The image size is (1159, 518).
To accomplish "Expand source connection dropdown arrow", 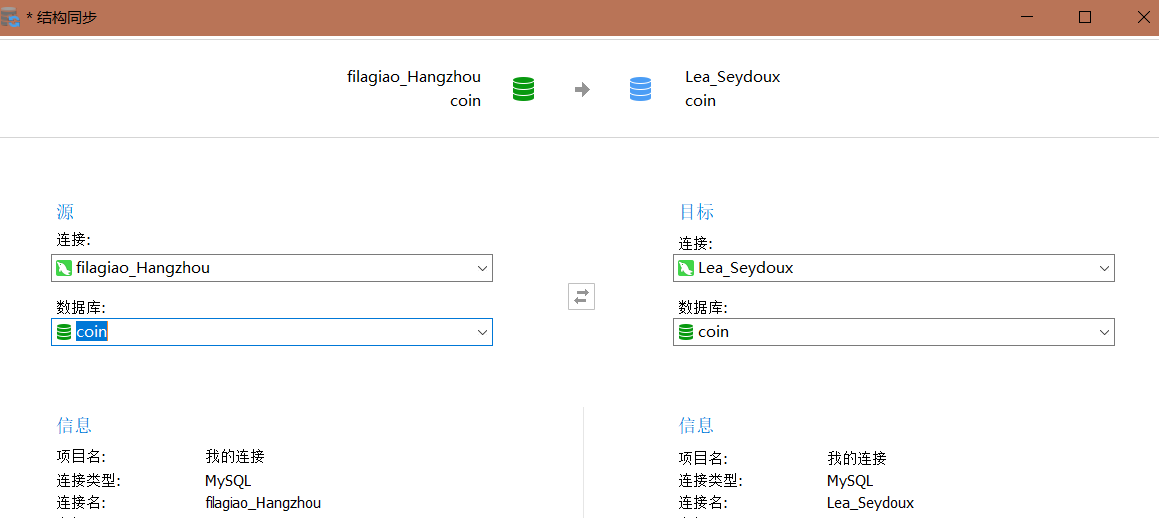I will (483, 268).
